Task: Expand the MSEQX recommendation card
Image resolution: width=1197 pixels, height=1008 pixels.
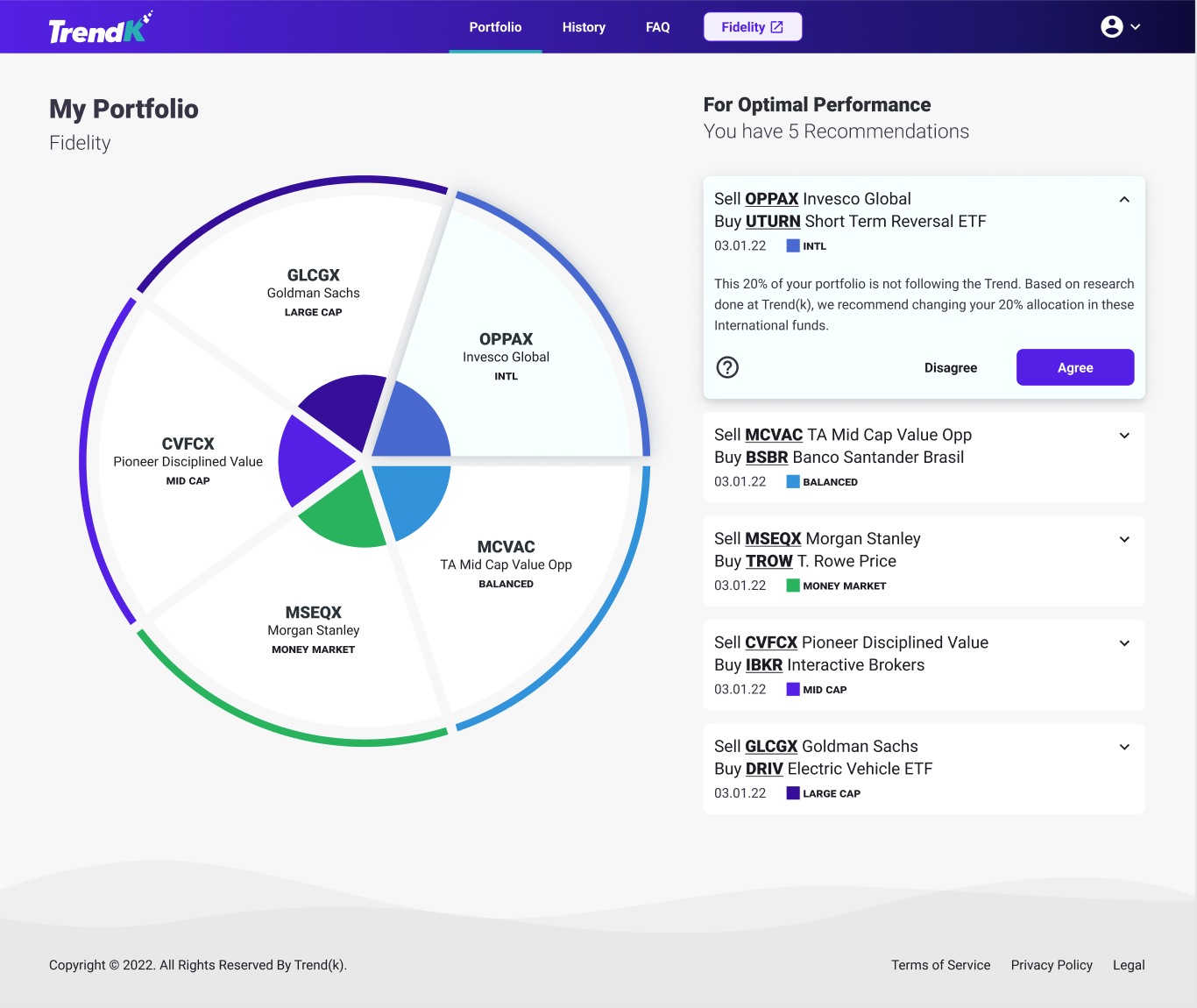Action: [x=1124, y=539]
